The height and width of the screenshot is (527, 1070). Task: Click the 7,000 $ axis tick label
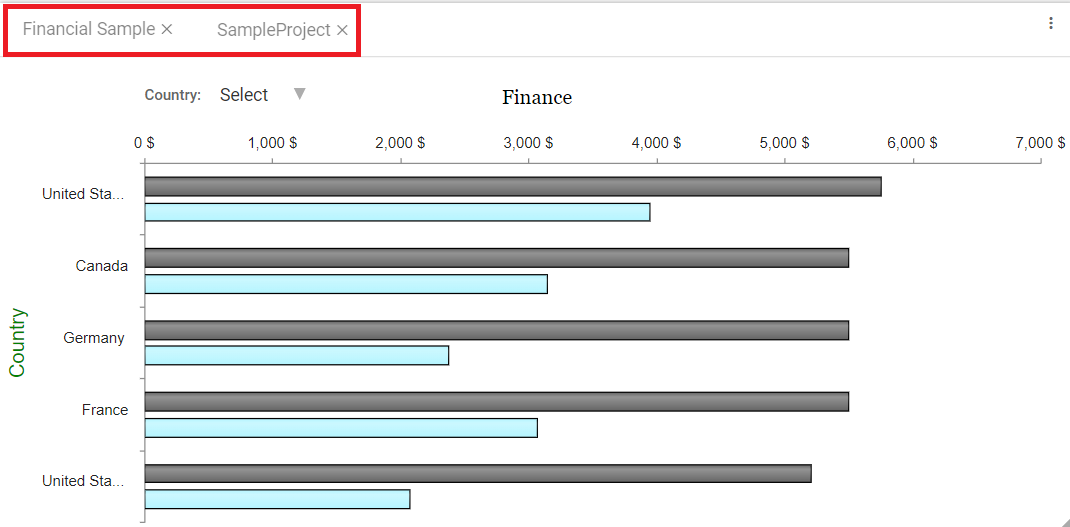click(x=1040, y=143)
